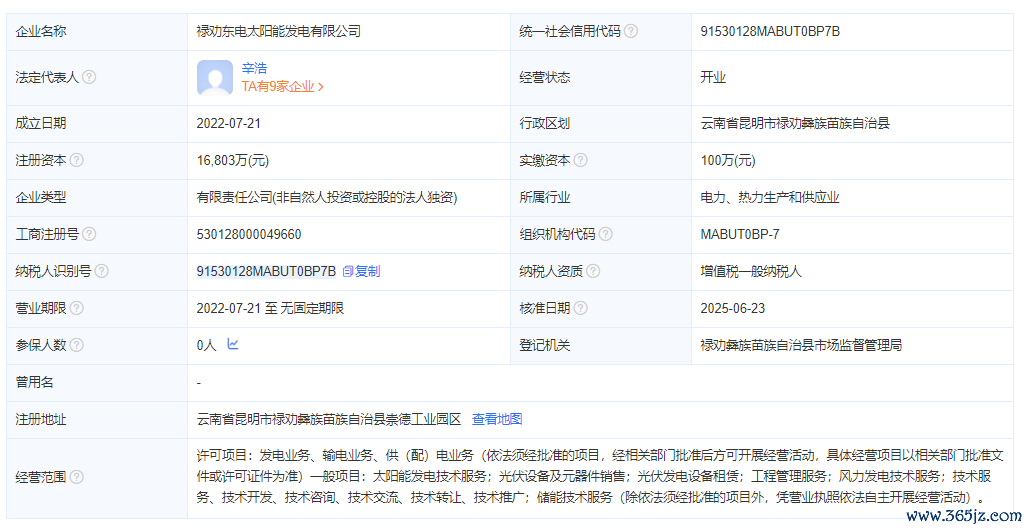Click the 企业名称 label
Viewport: 1029px width, 531px height.
tap(41, 31)
